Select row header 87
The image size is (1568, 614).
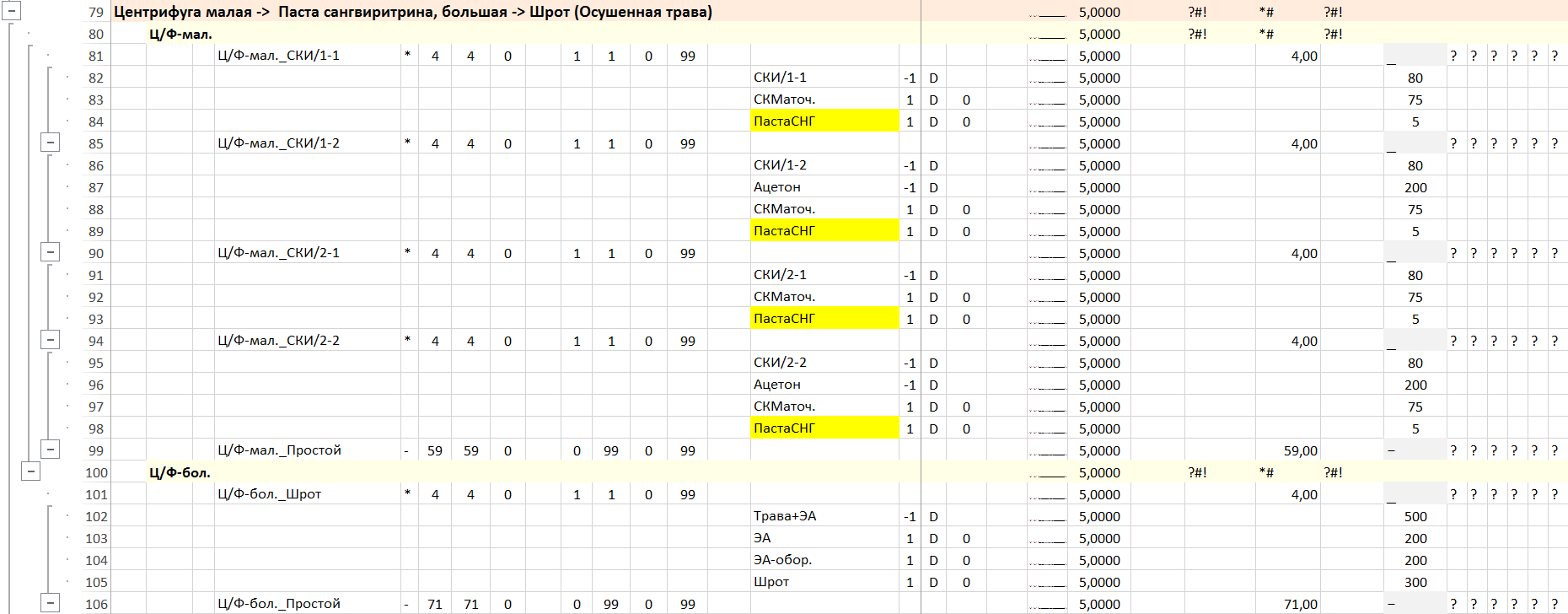tap(96, 187)
